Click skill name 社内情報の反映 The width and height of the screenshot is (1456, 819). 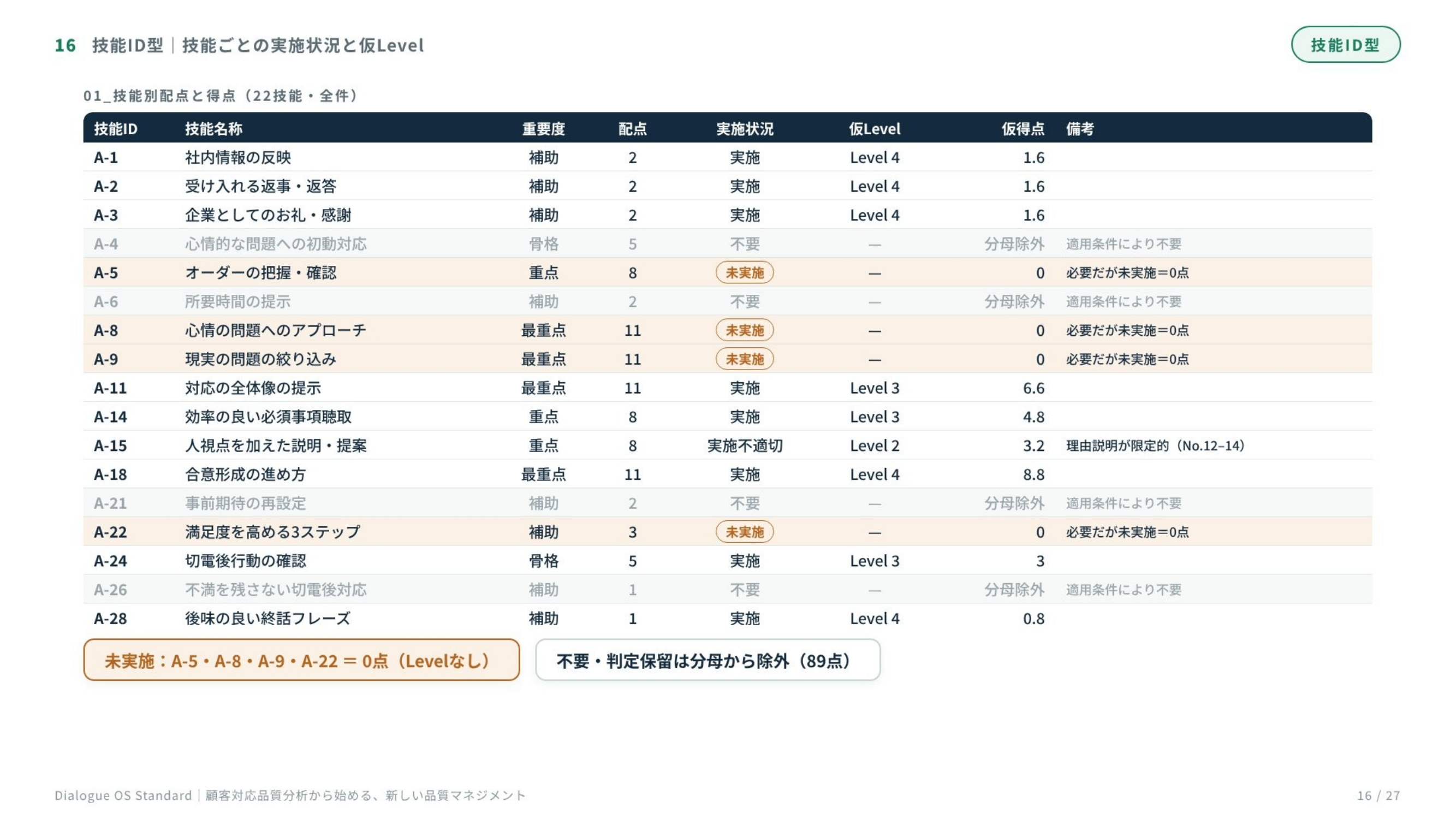tap(238, 158)
